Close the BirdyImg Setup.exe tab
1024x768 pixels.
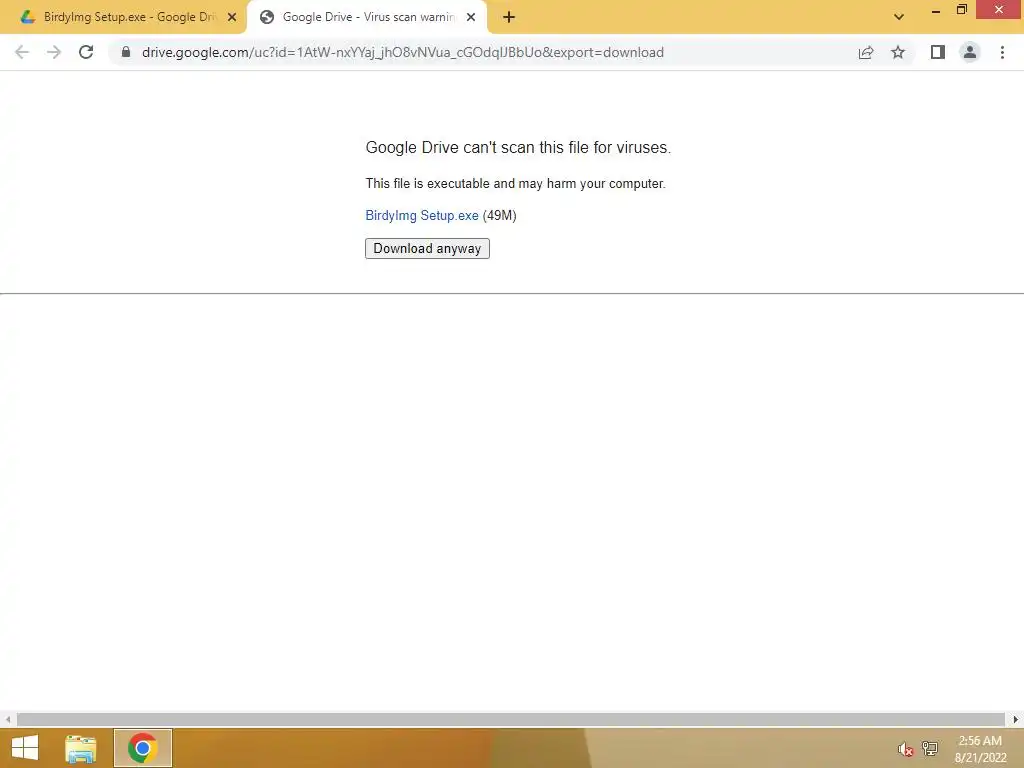[x=232, y=17]
